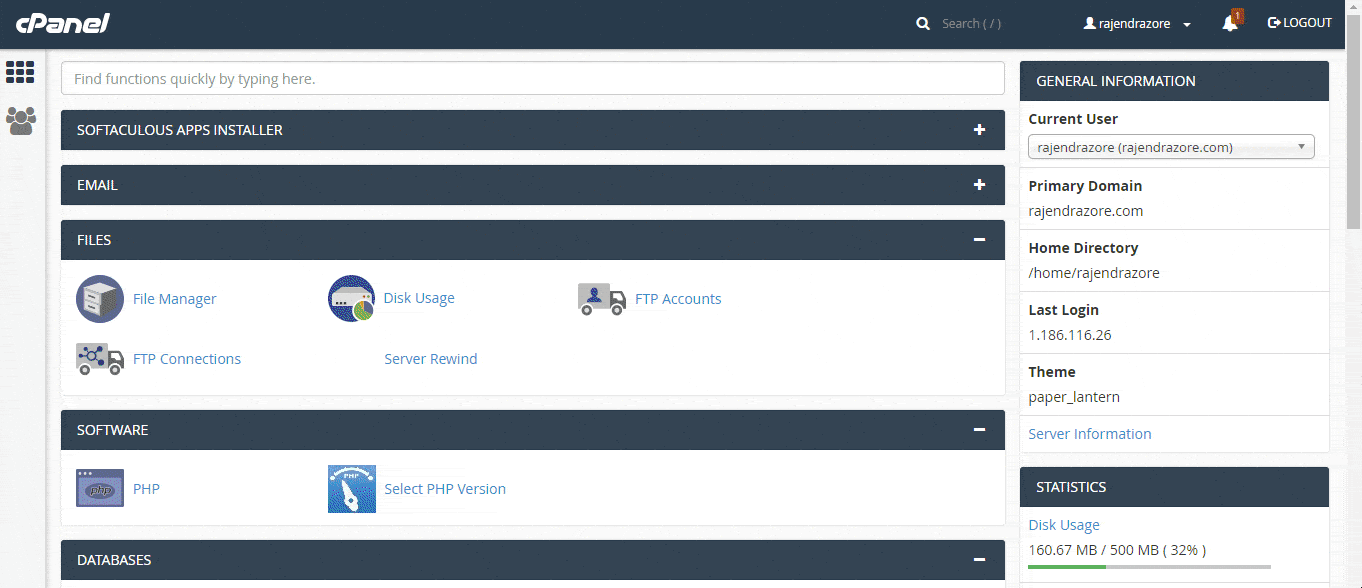The height and width of the screenshot is (588, 1362).
Task: Click the search magnifier icon
Action: tap(922, 22)
